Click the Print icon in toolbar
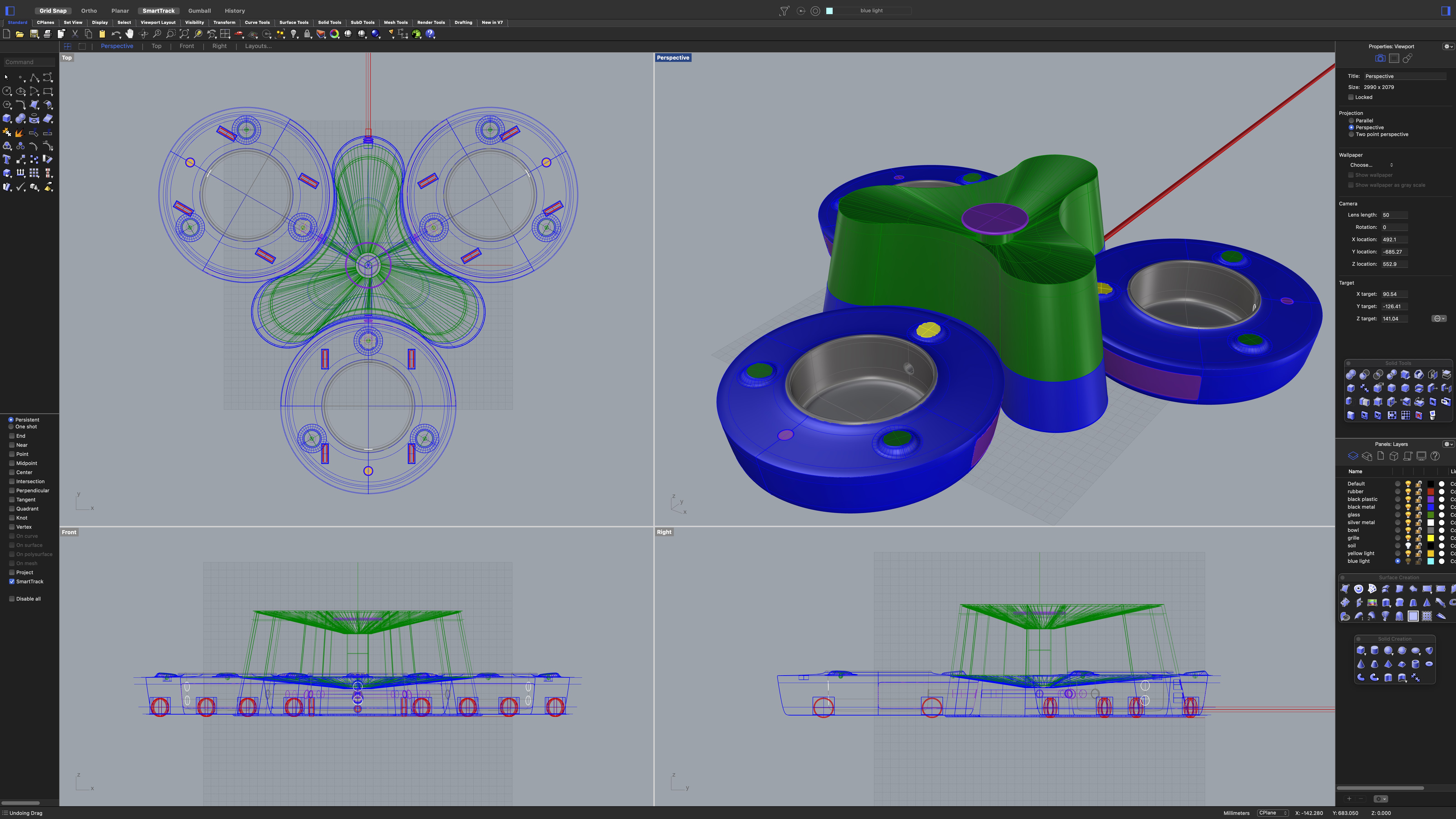Viewport: 1456px width, 819px height. click(x=48, y=34)
